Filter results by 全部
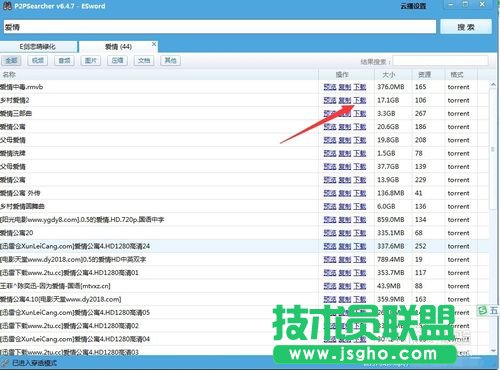 pyautogui.click(x=11, y=60)
